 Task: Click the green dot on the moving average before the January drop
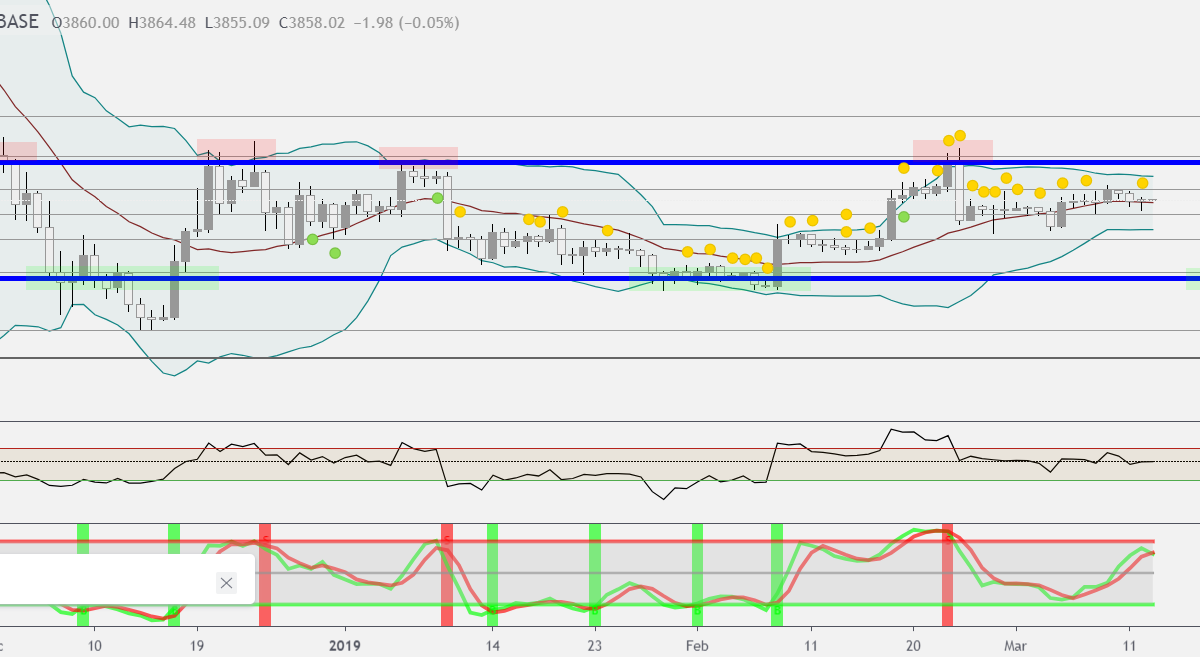(x=438, y=198)
